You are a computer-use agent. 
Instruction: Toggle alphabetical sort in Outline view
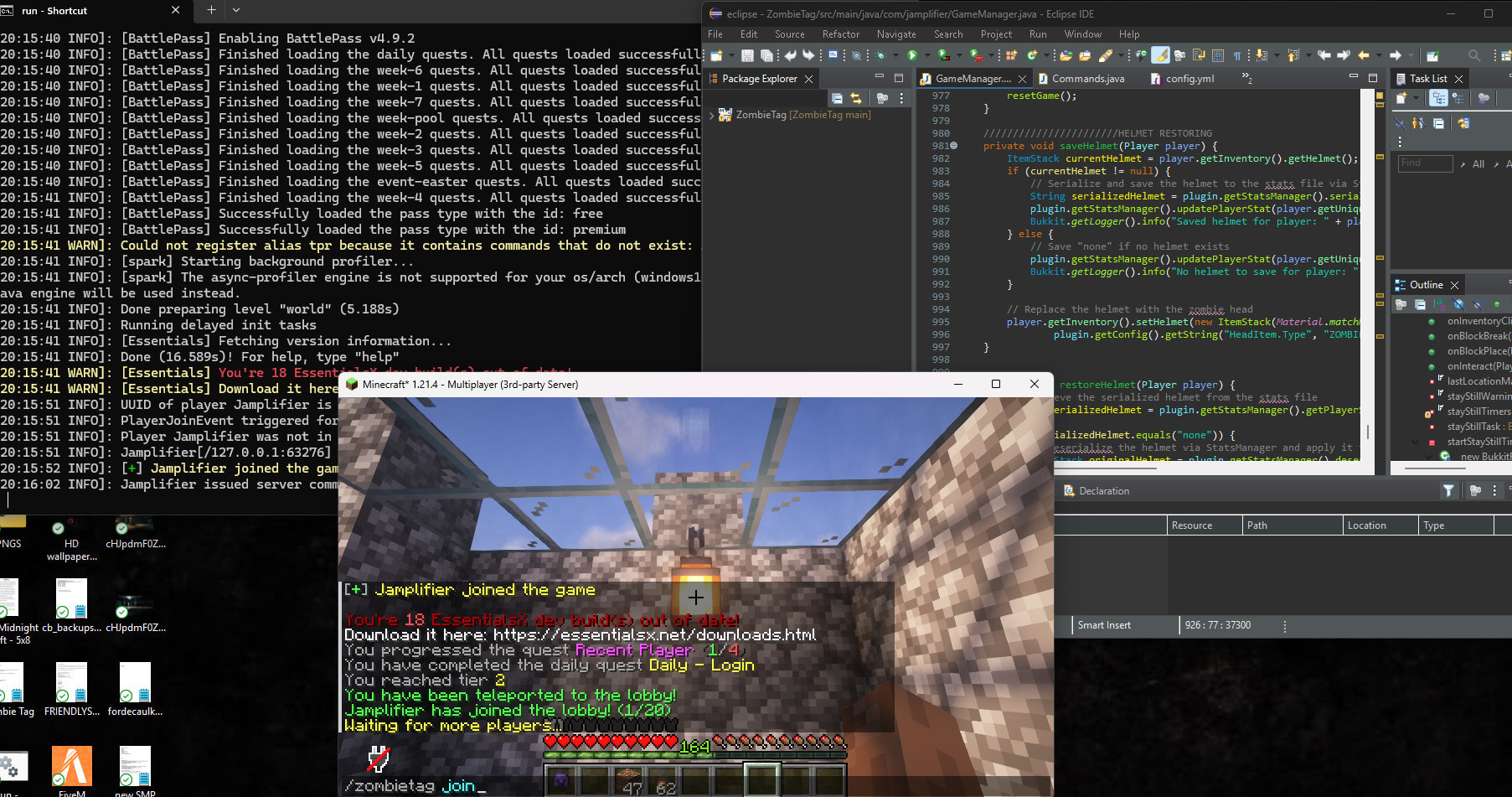point(1439,304)
